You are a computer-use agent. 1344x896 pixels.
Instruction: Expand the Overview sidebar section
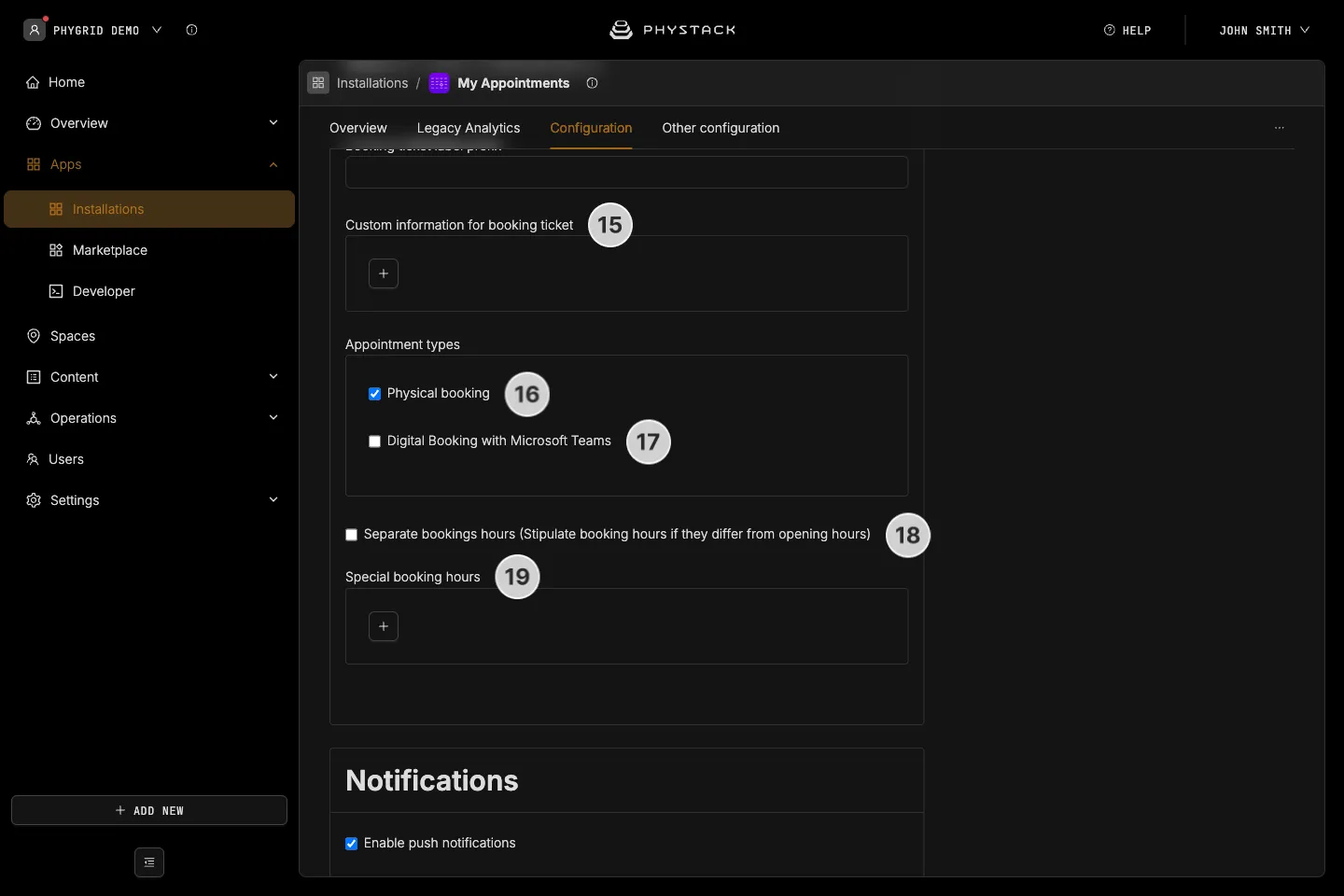(x=273, y=123)
